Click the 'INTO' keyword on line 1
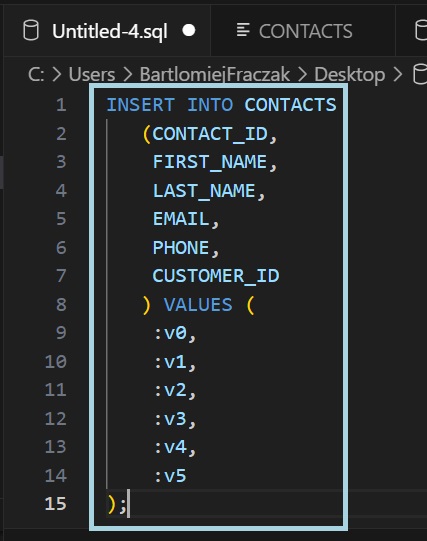427x541 pixels. click(x=210, y=105)
